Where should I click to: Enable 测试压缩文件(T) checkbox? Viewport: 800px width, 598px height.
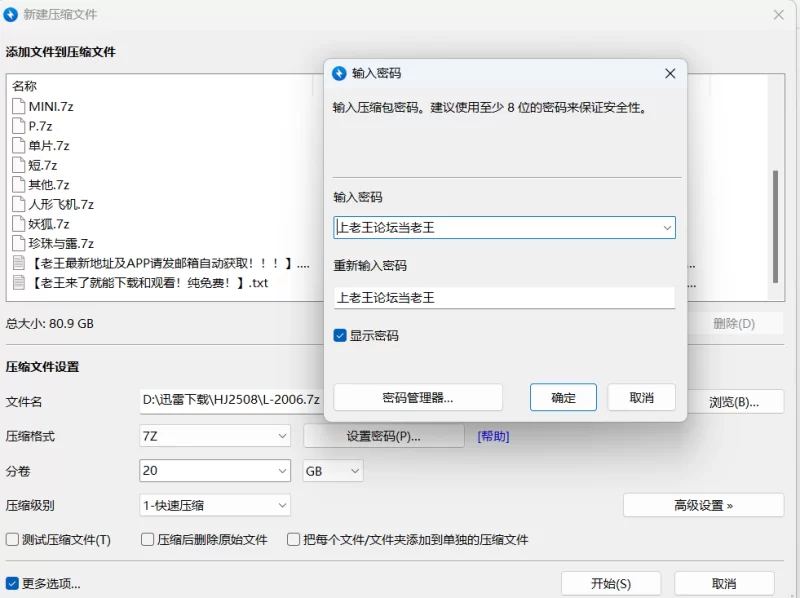coord(13,540)
